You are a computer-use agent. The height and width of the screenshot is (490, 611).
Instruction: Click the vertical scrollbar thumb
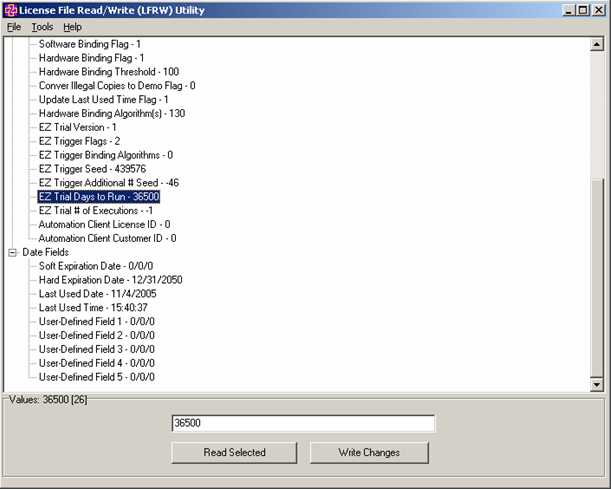(597, 278)
